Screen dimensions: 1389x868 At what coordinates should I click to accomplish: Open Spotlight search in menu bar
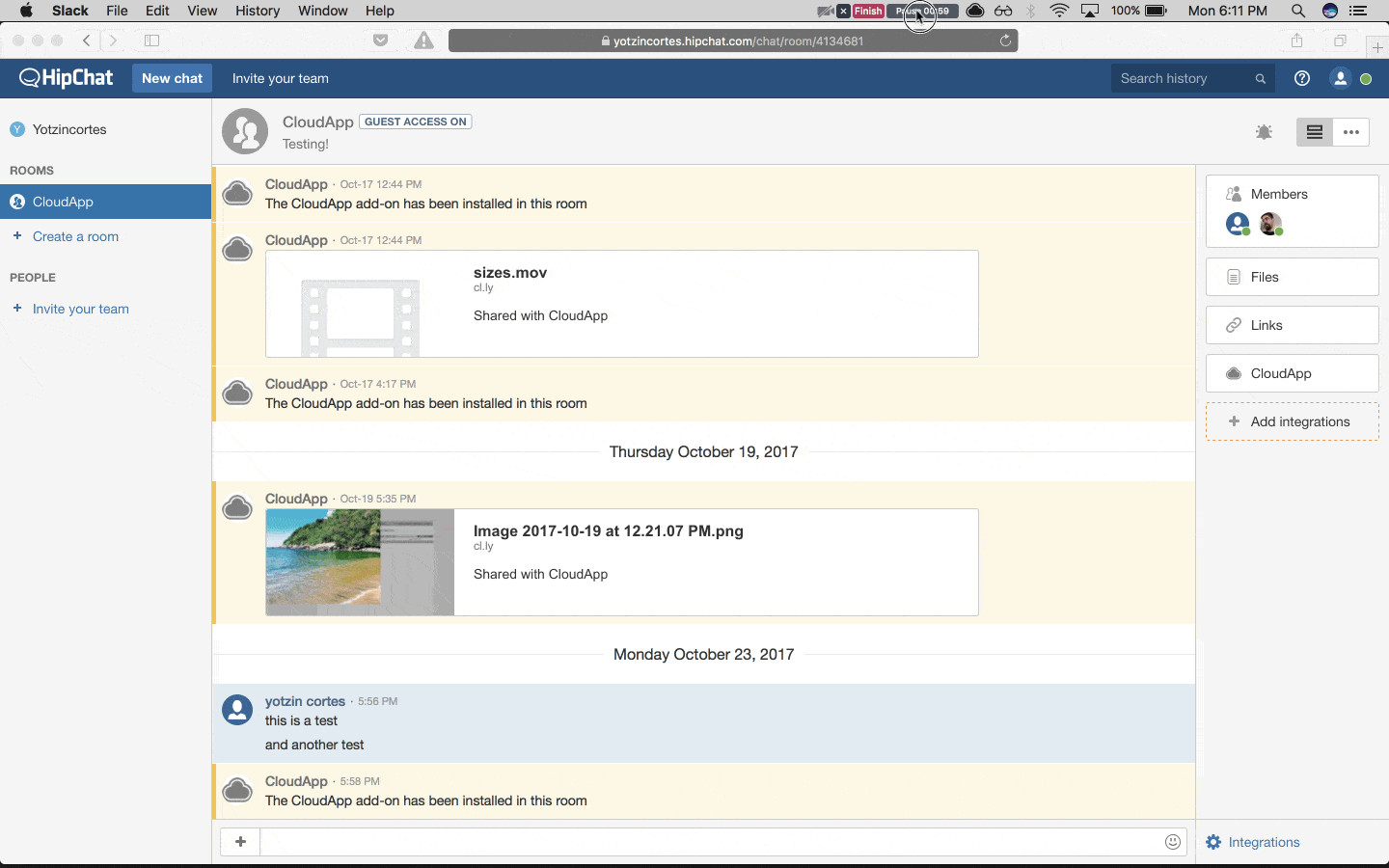tap(1298, 11)
